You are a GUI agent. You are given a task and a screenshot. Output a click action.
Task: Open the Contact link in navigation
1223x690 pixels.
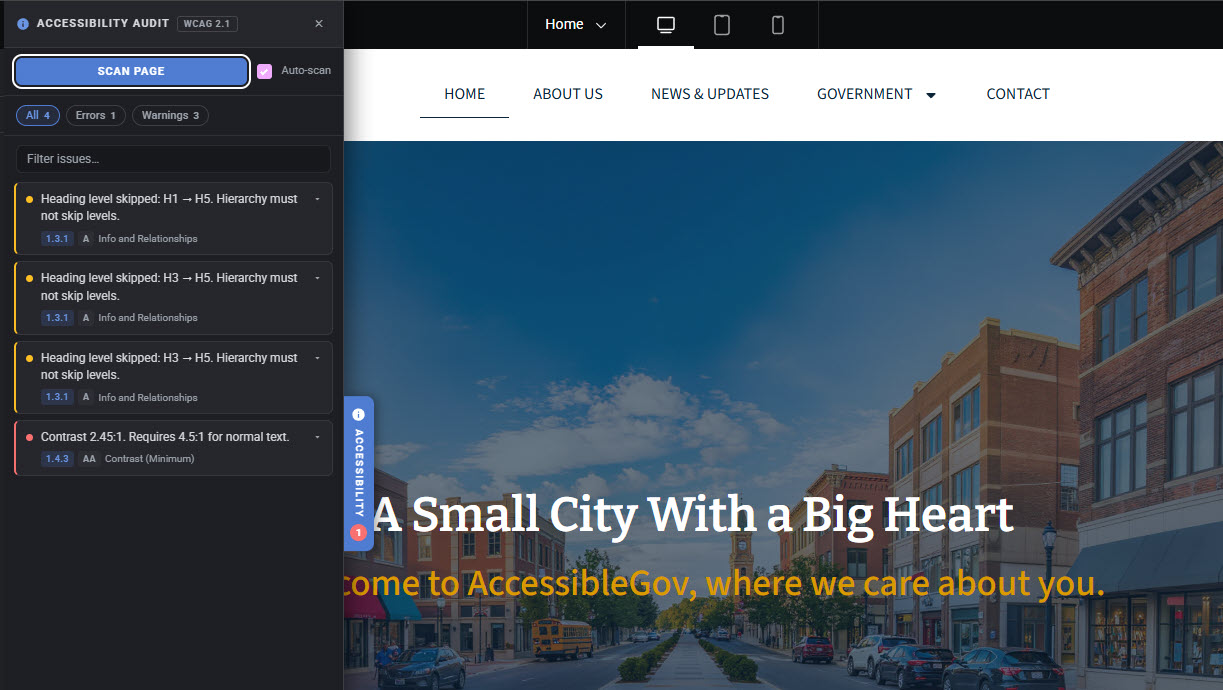1018,94
